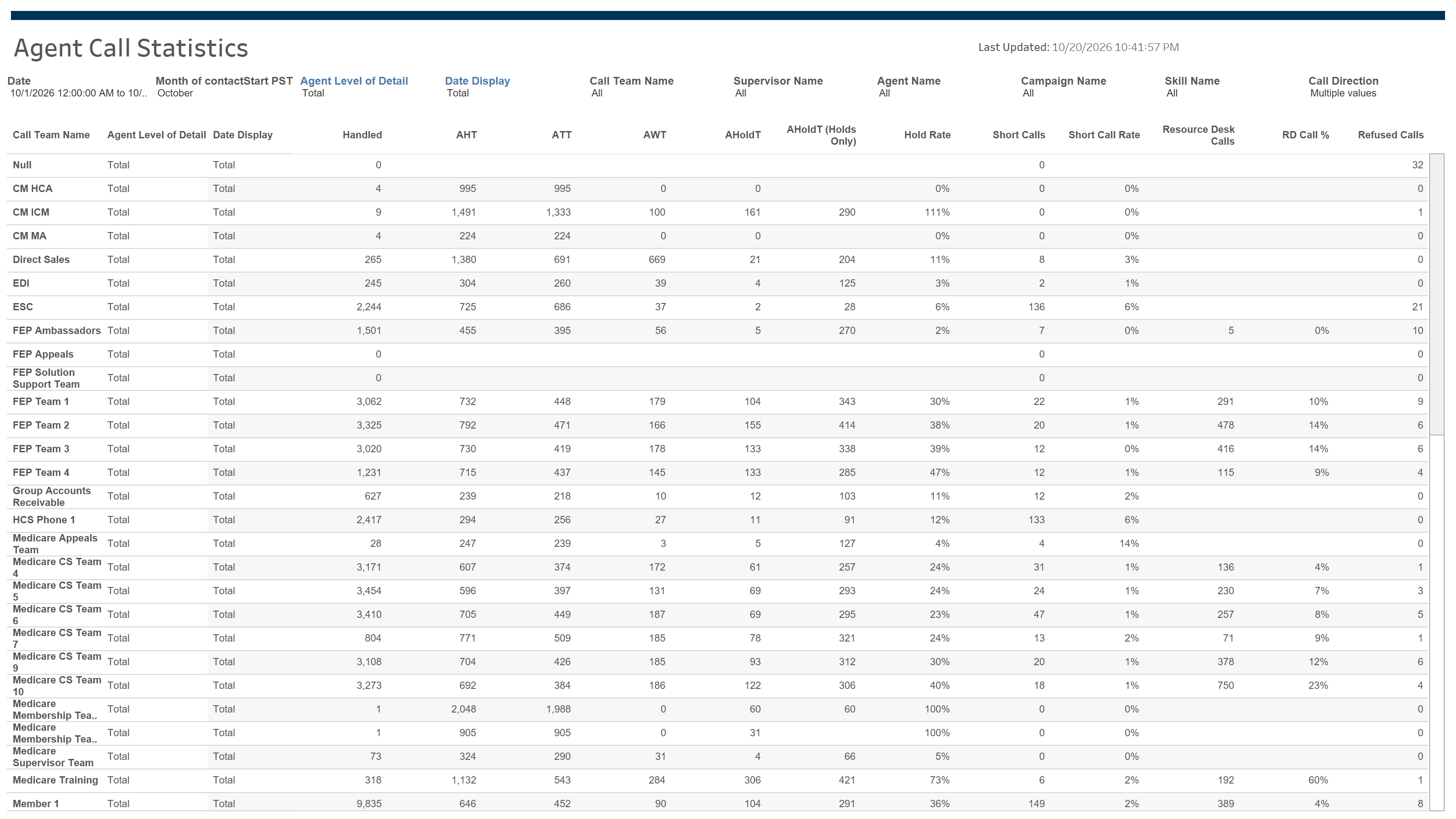
Task: Click the RD Call % column header
Action: click(x=1305, y=135)
